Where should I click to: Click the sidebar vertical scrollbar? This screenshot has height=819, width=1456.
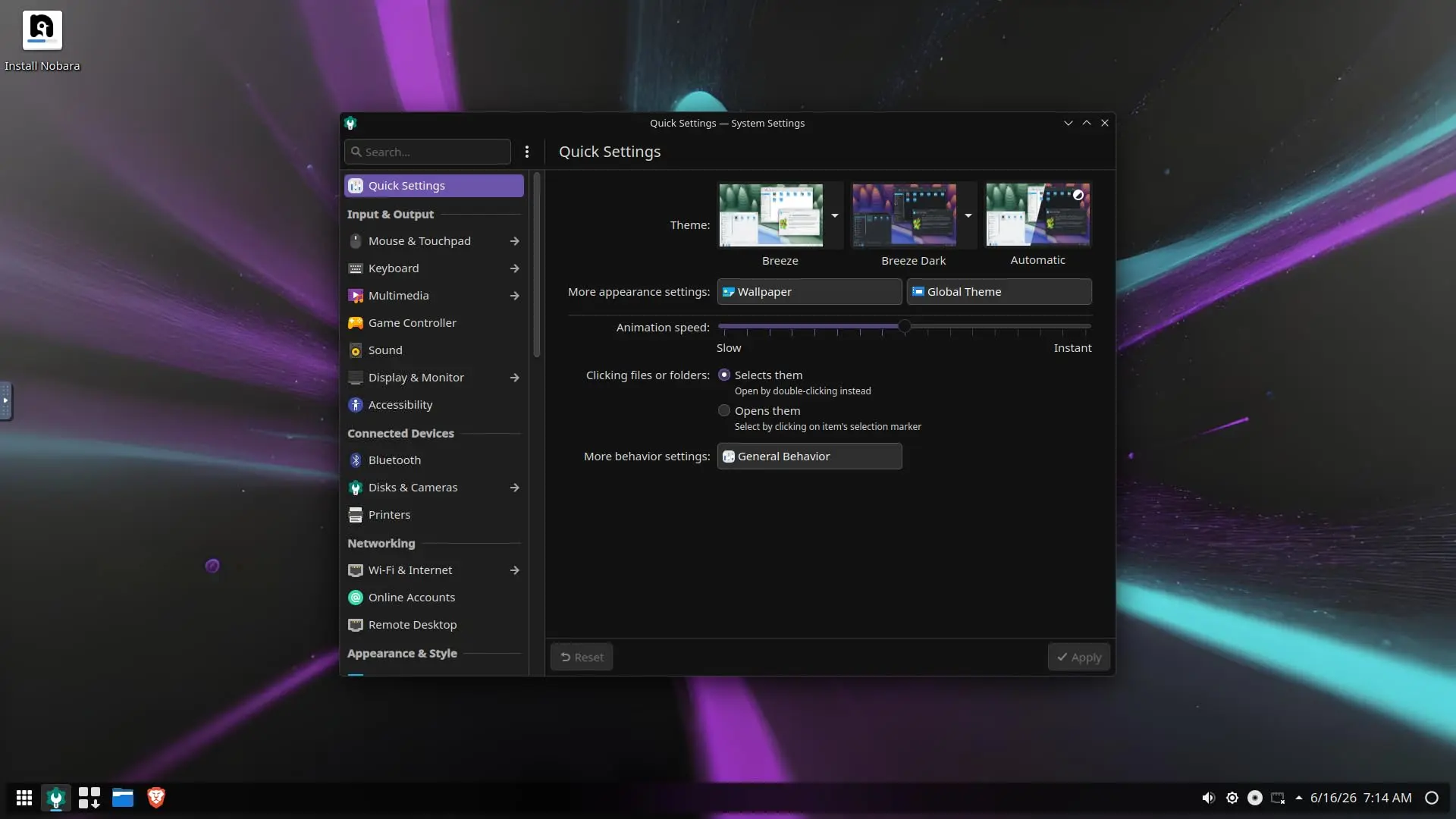(x=537, y=265)
